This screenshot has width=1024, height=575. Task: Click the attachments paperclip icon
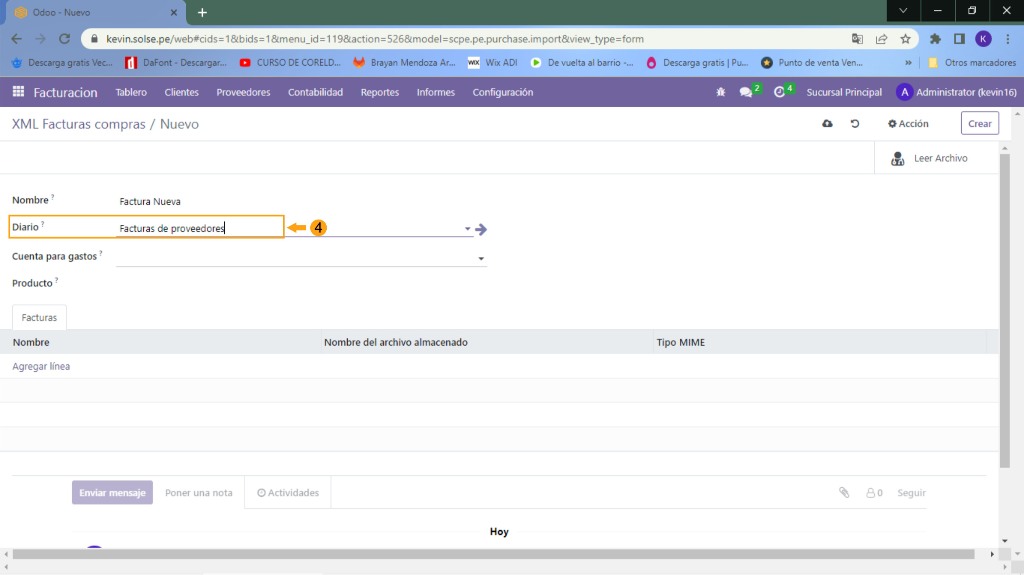[844, 493]
